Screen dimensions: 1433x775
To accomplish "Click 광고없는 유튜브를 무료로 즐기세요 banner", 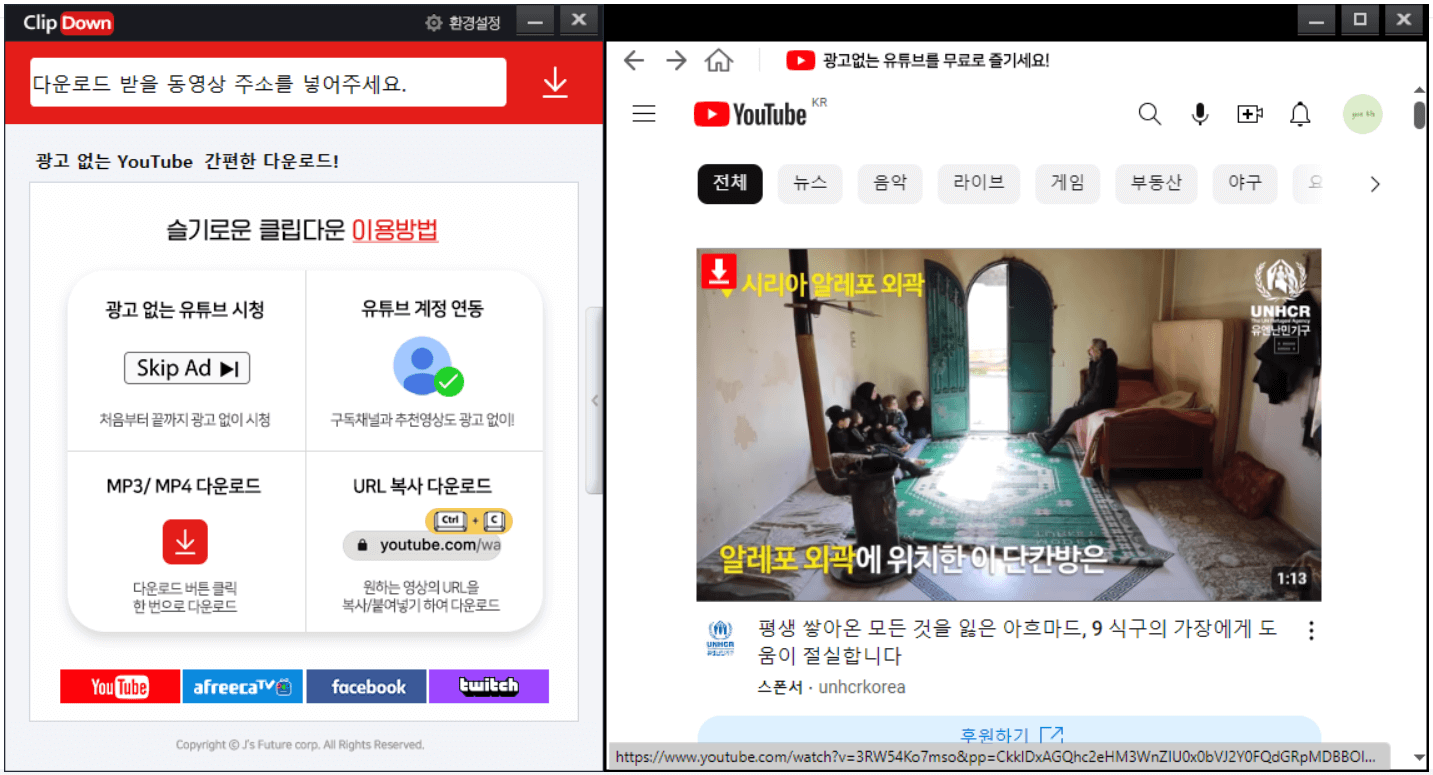I will point(918,60).
